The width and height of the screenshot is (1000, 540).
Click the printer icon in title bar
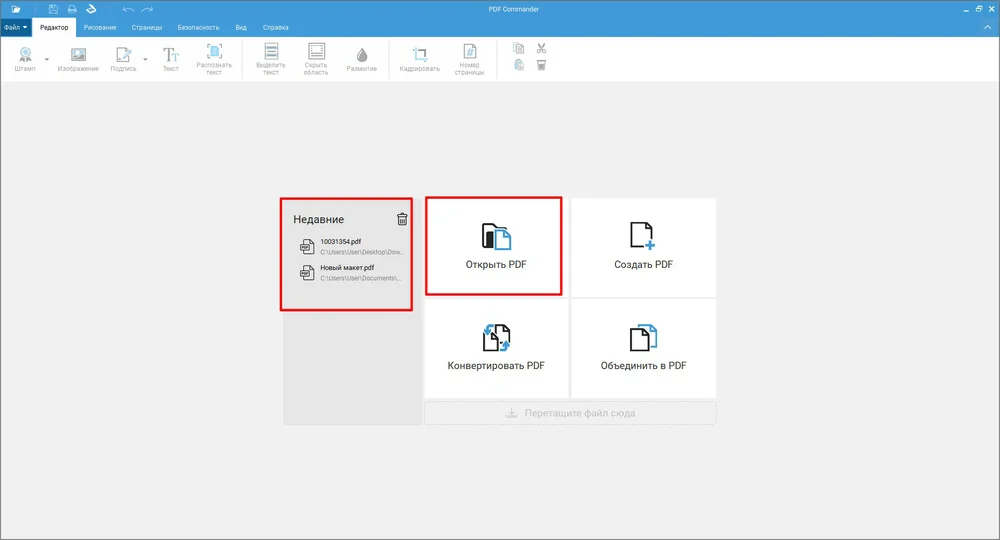click(72, 9)
